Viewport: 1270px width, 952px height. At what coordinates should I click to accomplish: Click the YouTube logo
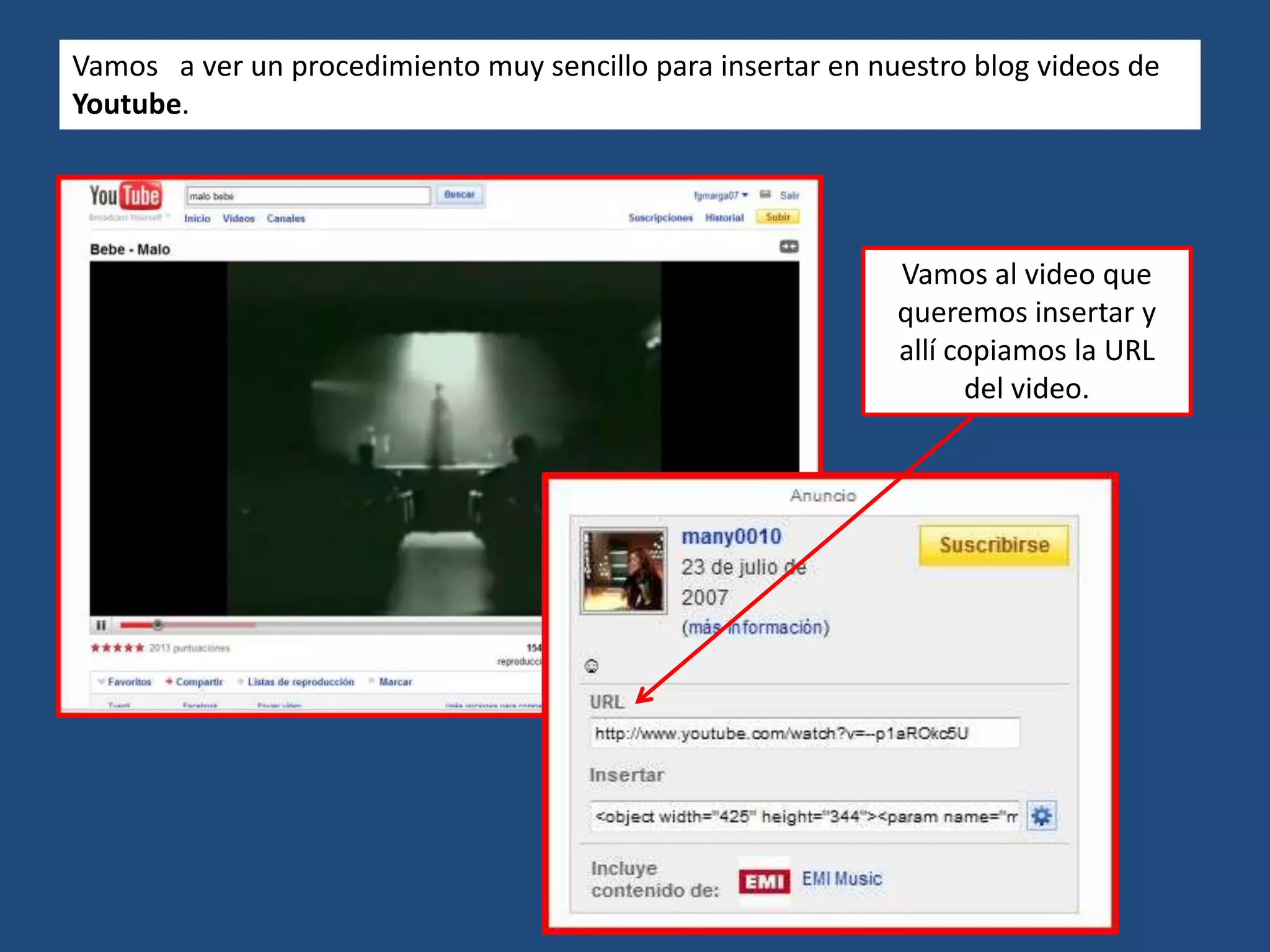click(x=126, y=196)
